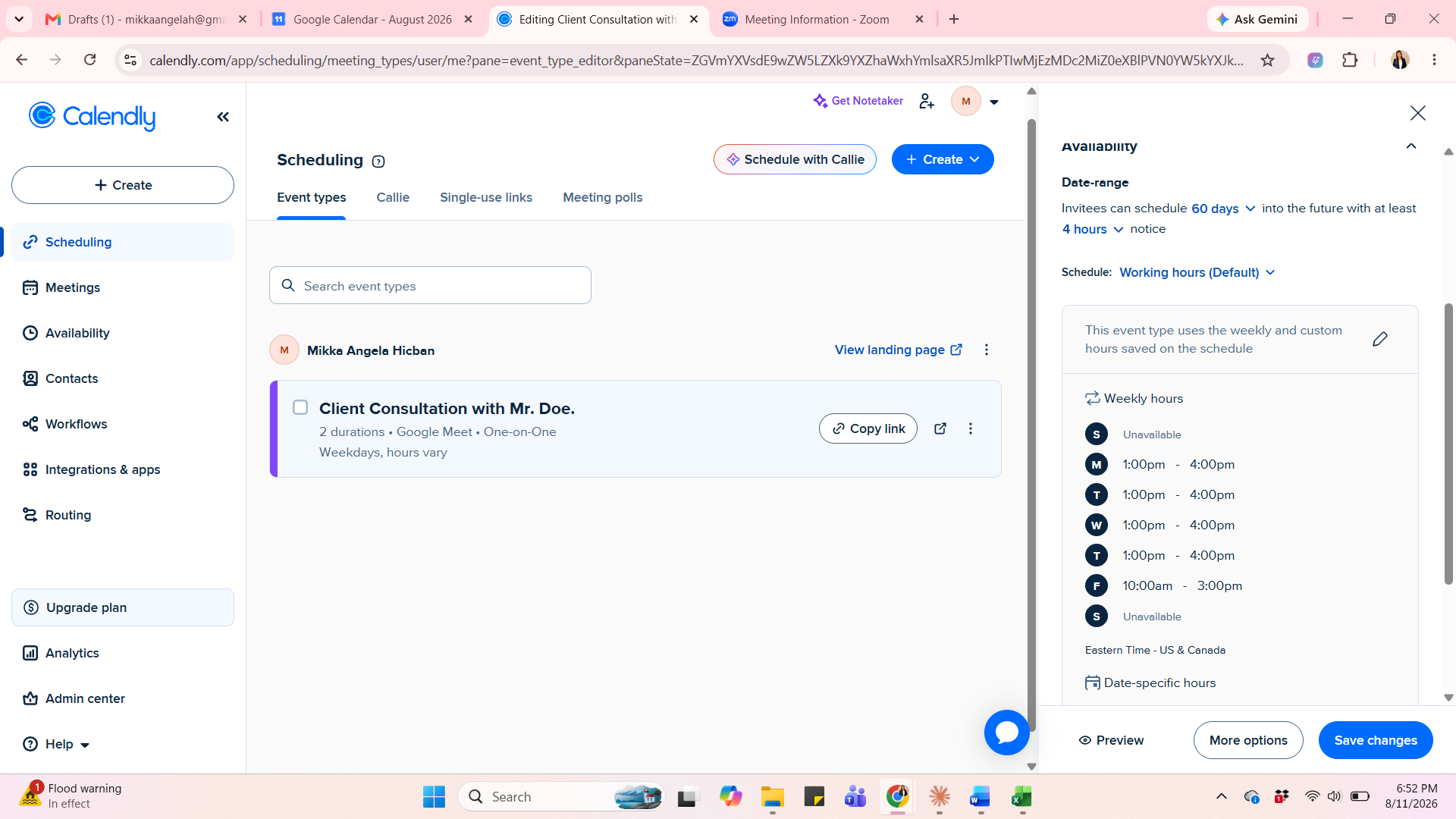
Task: Open event in new window icon beside Copy link
Action: click(x=940, y=428)
